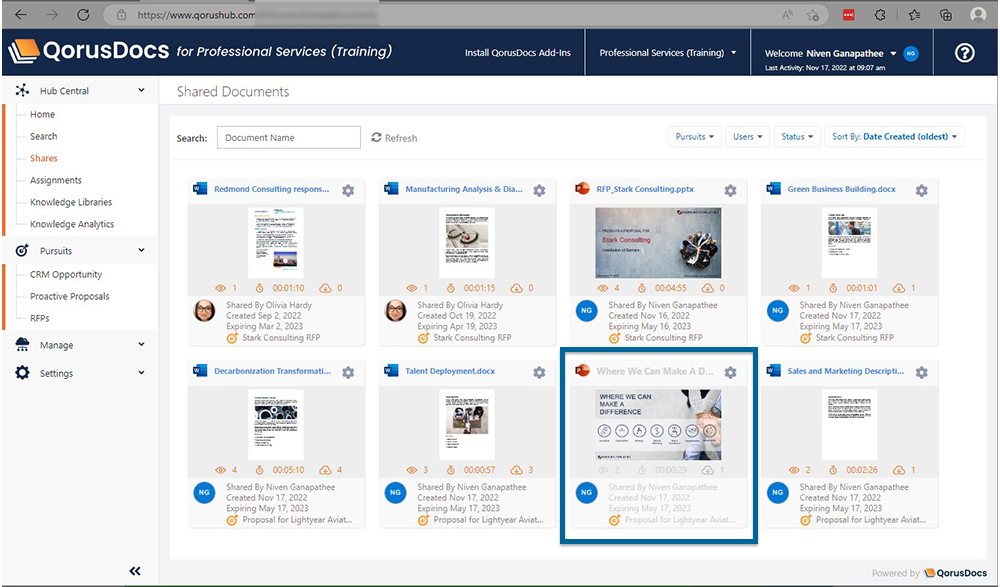Image resolution: width=1000 pixels, height=587 pixels.
Task: Open Redmond Consulting response document link
Action: coord(272,189)
